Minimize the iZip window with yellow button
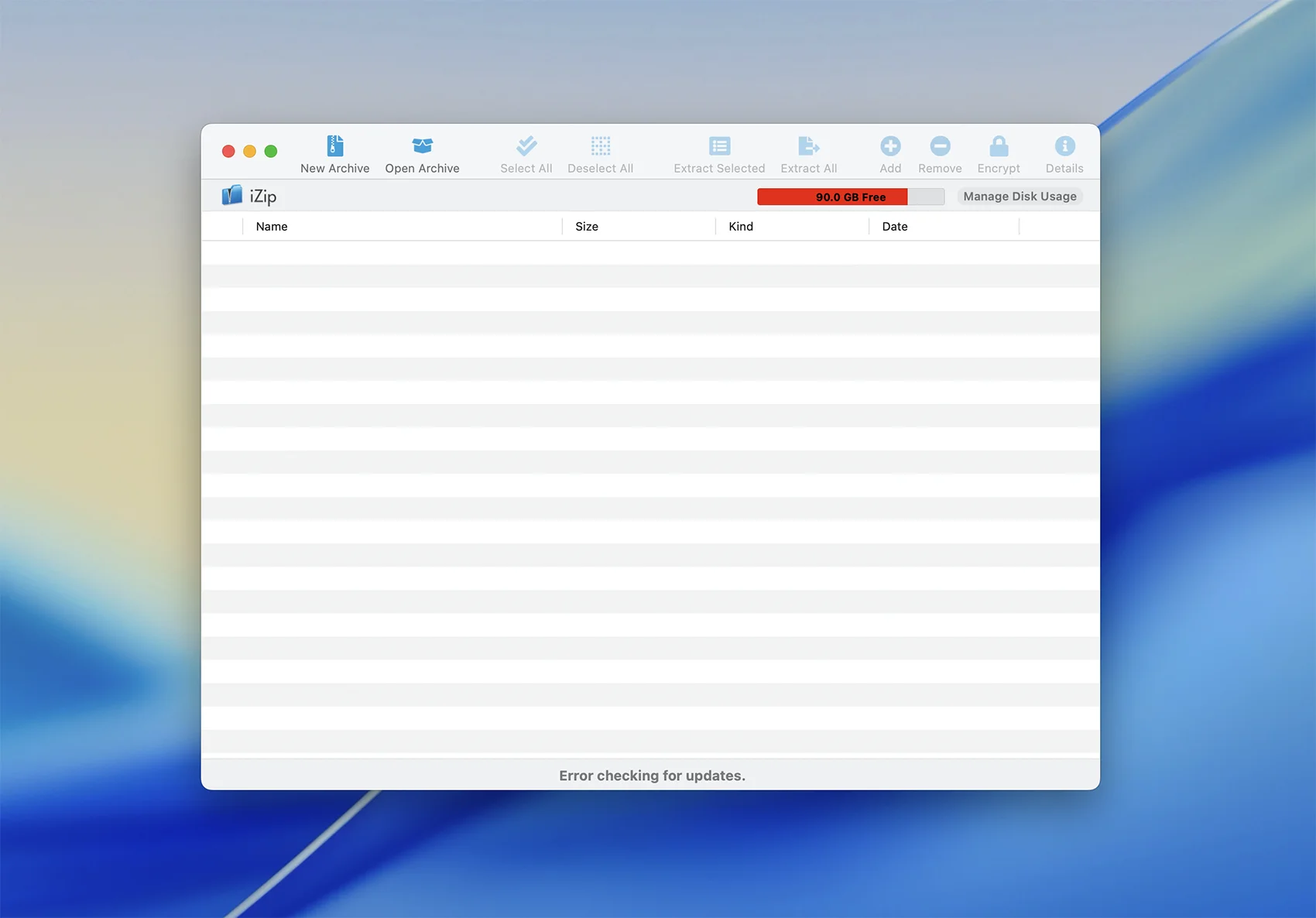This screenshot has width=1316, height=918. tap(249, 152)
